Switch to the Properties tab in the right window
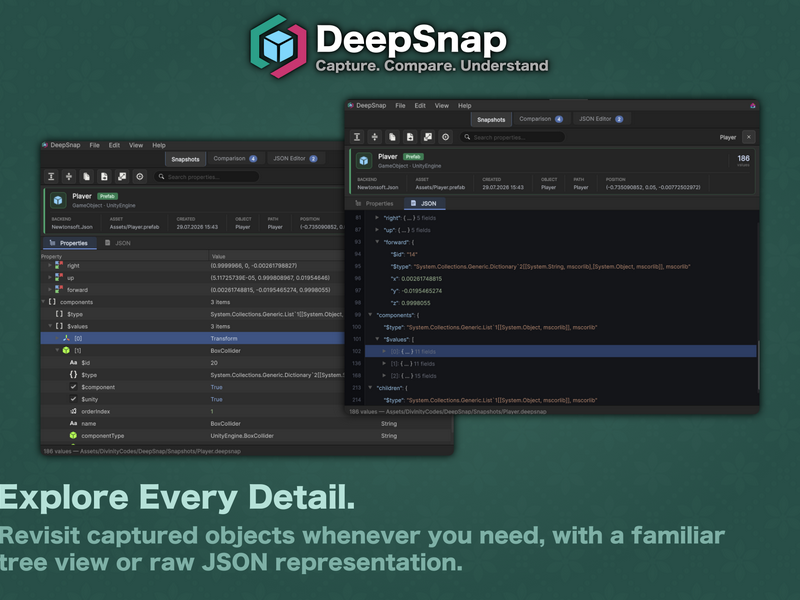 pos(374,204)
